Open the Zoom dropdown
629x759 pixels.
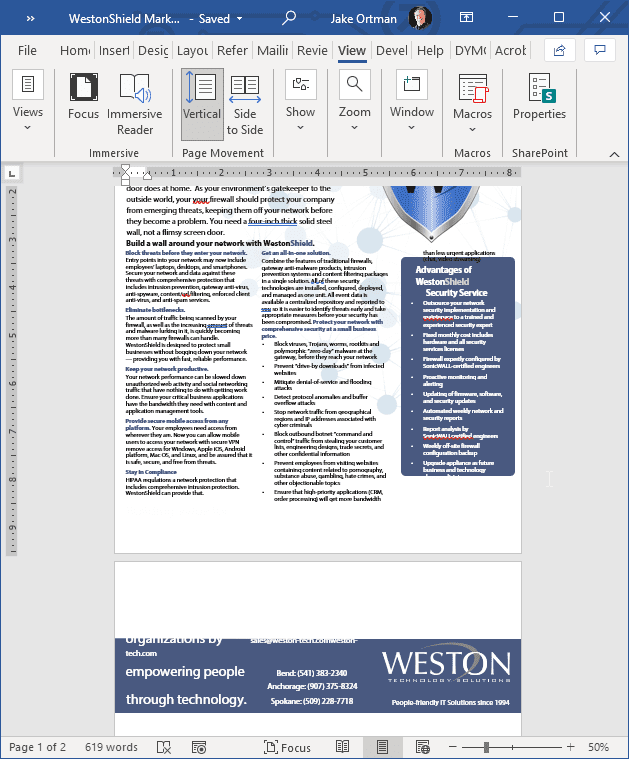pyautogui.click(x=354, y=101)
